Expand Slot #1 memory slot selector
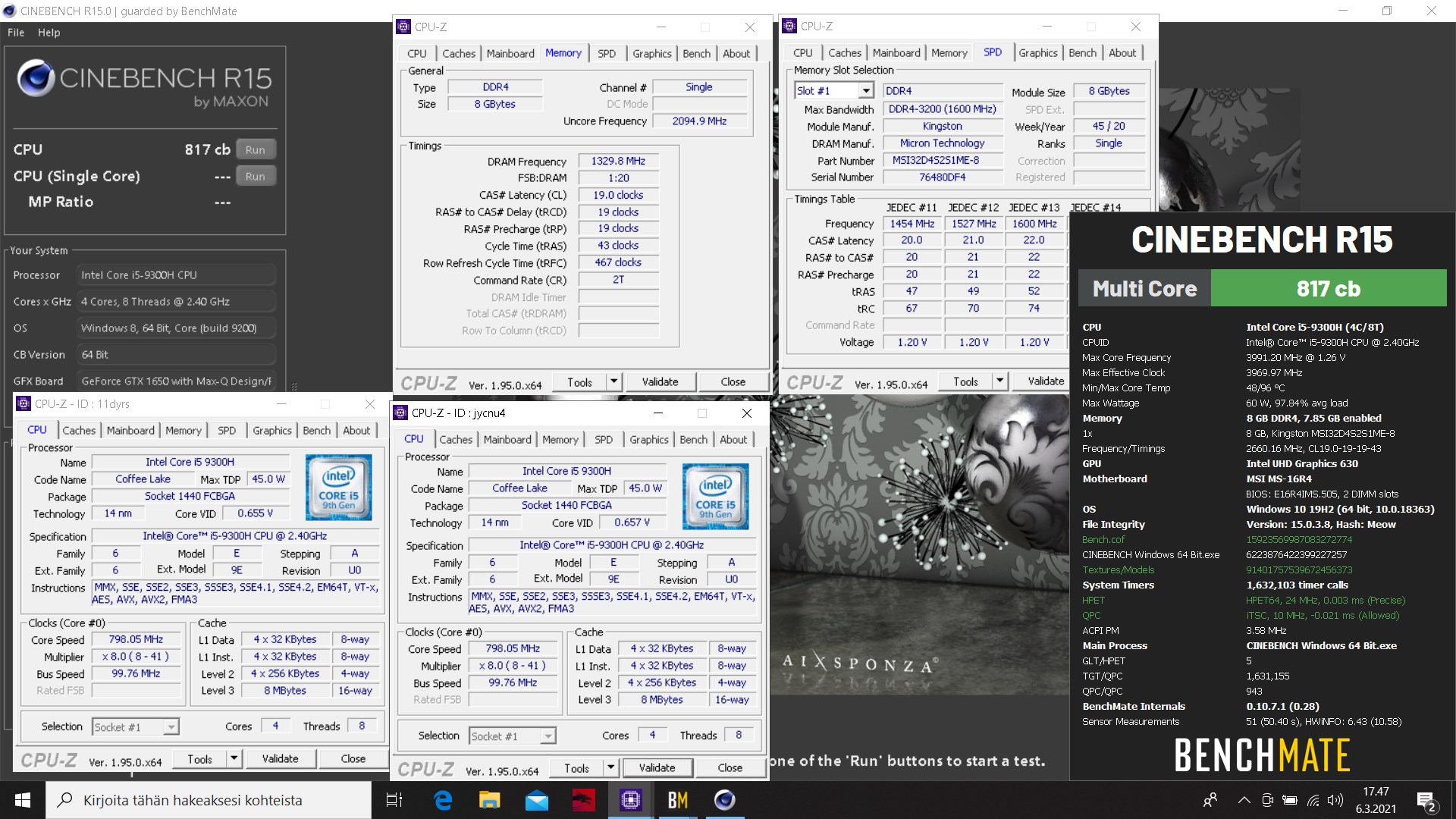 point(865,91)
